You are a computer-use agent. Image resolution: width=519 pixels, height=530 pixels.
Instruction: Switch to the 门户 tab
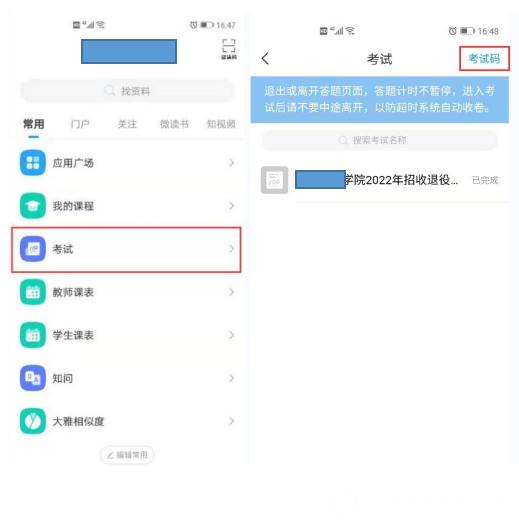(80, 124)
